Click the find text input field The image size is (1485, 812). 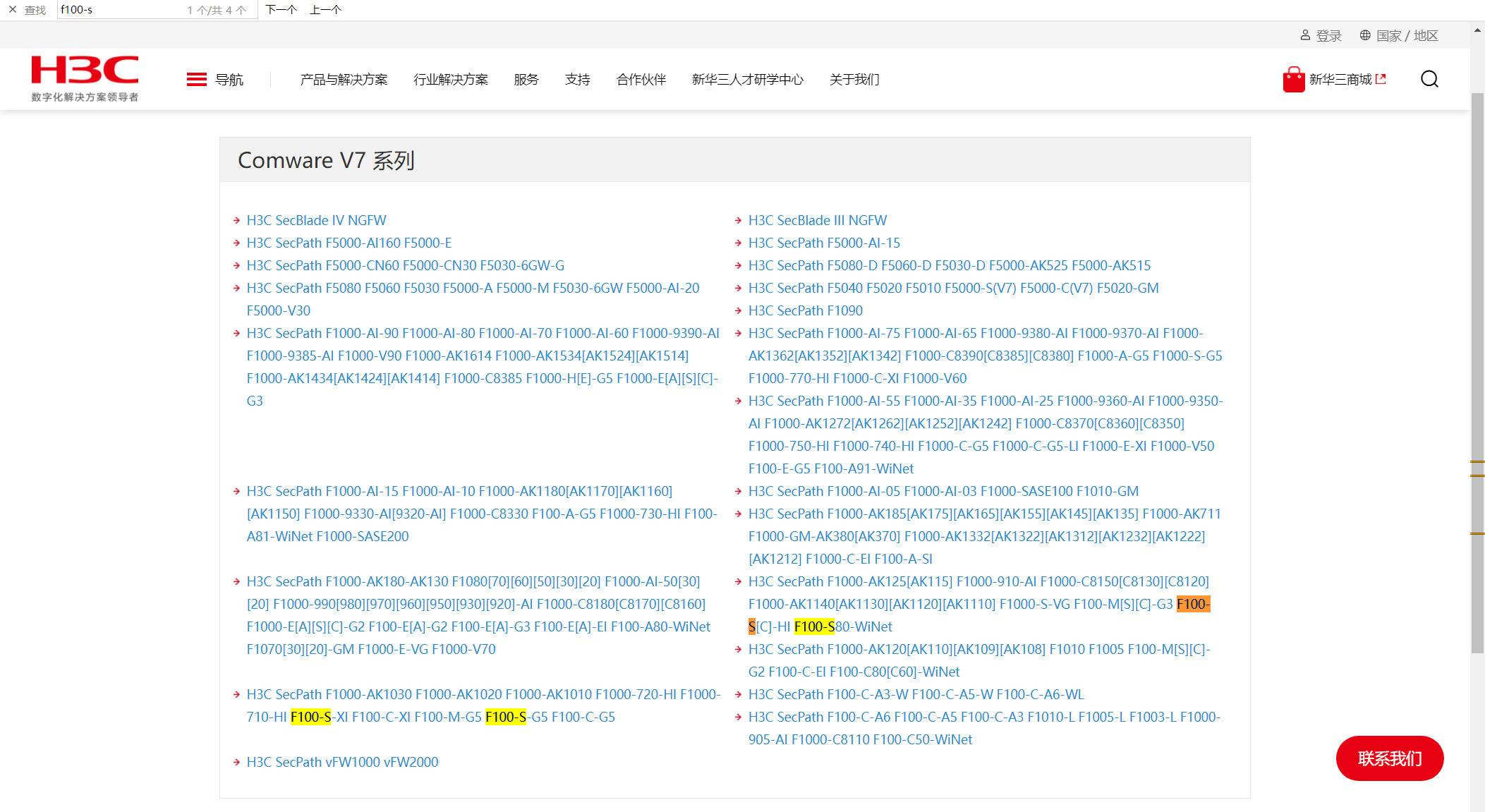point(120,10)
